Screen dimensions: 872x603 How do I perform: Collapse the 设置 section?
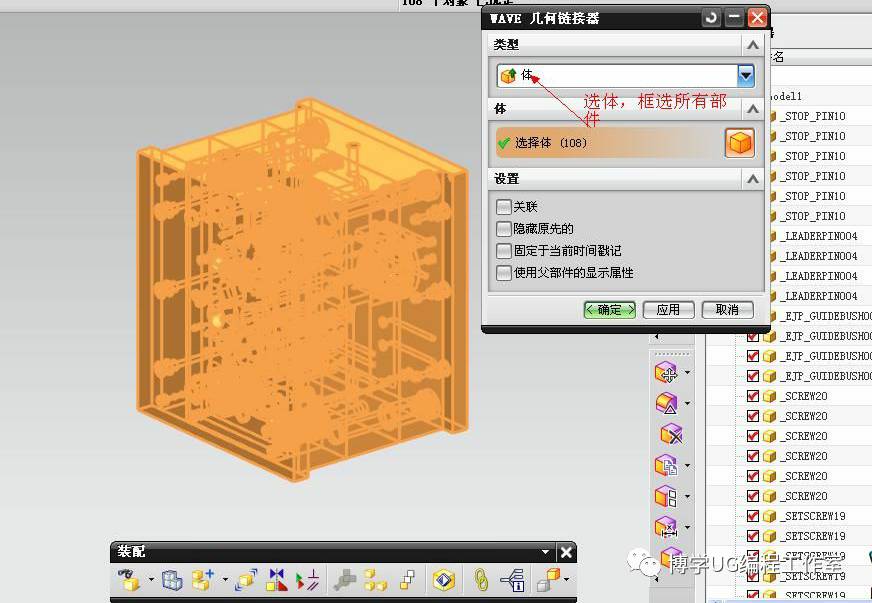752,179
